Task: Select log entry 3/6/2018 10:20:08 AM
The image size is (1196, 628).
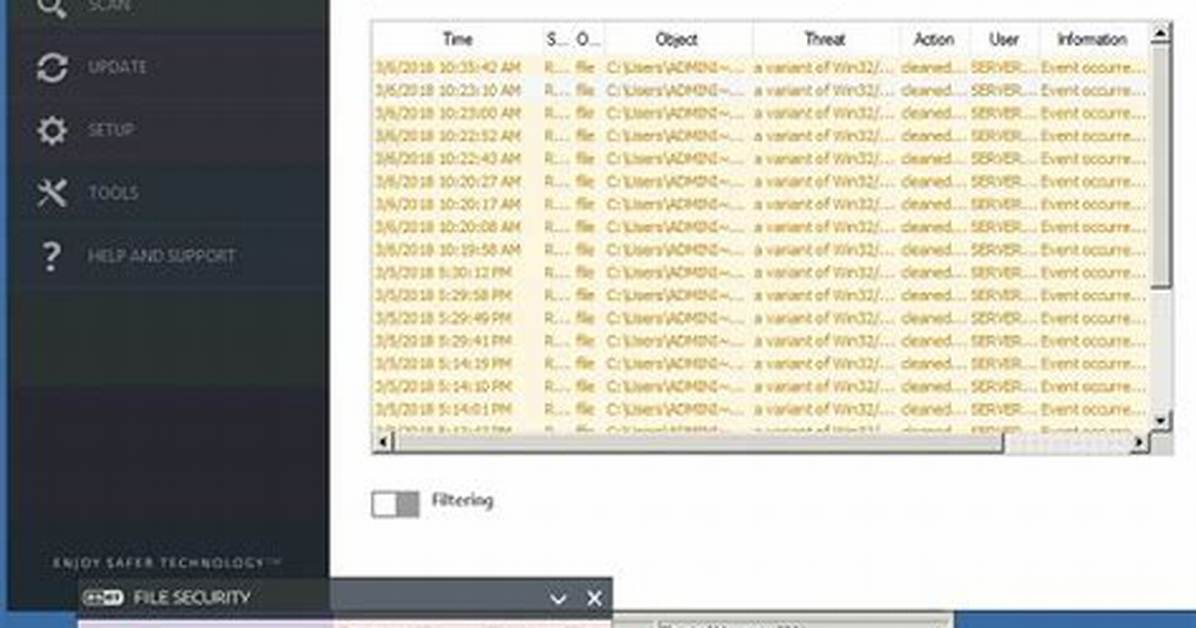Action: click(760, 227)
